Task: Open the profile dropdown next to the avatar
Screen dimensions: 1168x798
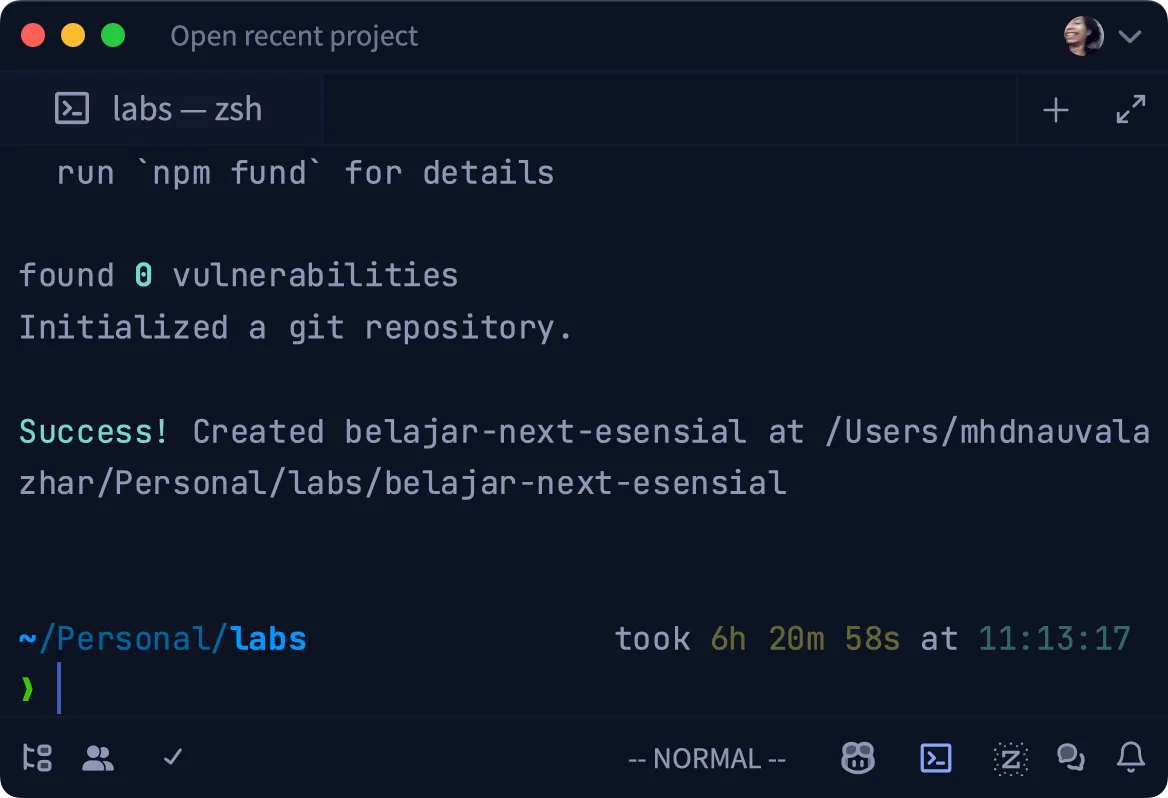Action: pyautogui.click(x=1130, y=35)
